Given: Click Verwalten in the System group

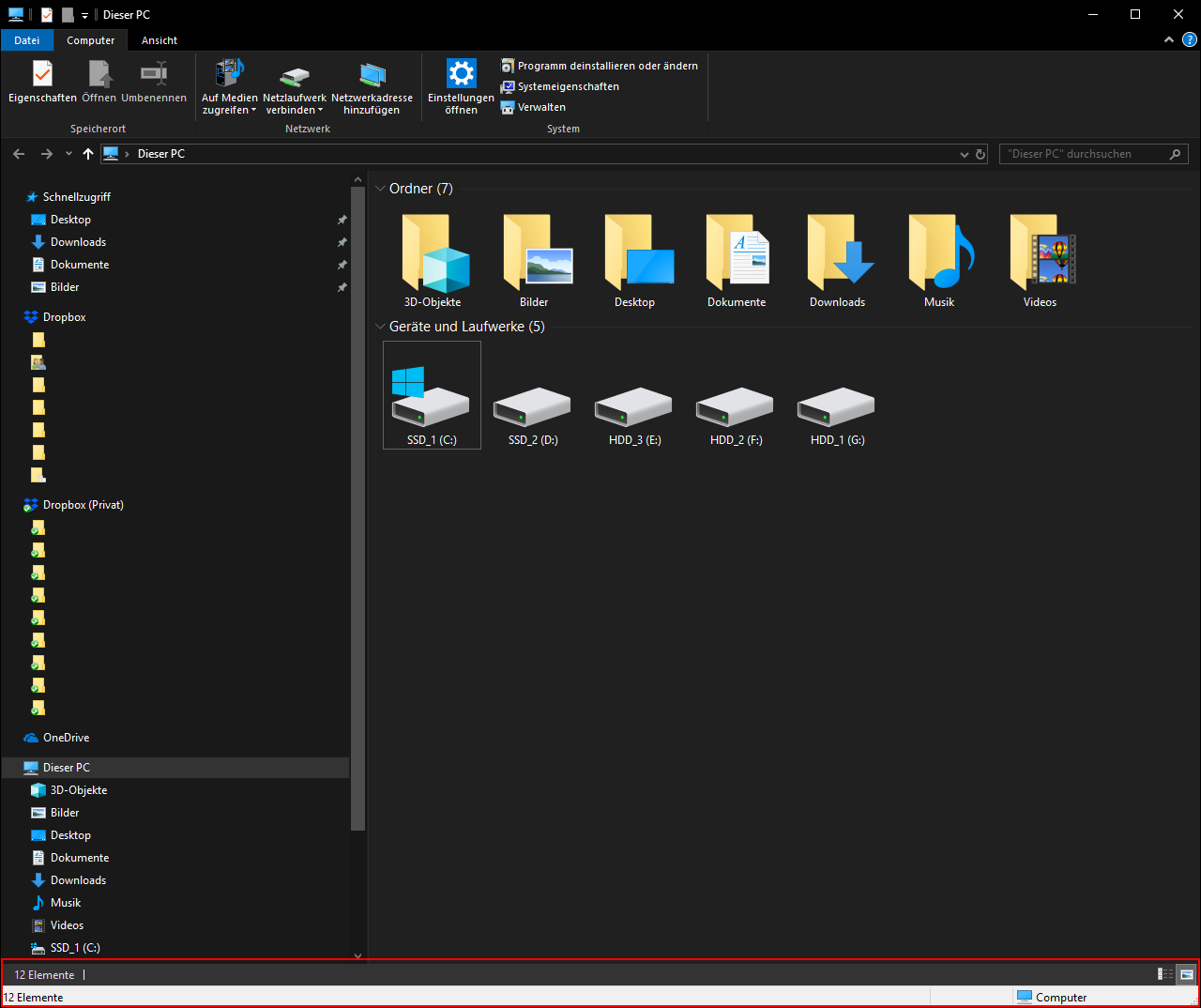Looking at the screenshot, I should pyautogui.click(x=533, y=107).
